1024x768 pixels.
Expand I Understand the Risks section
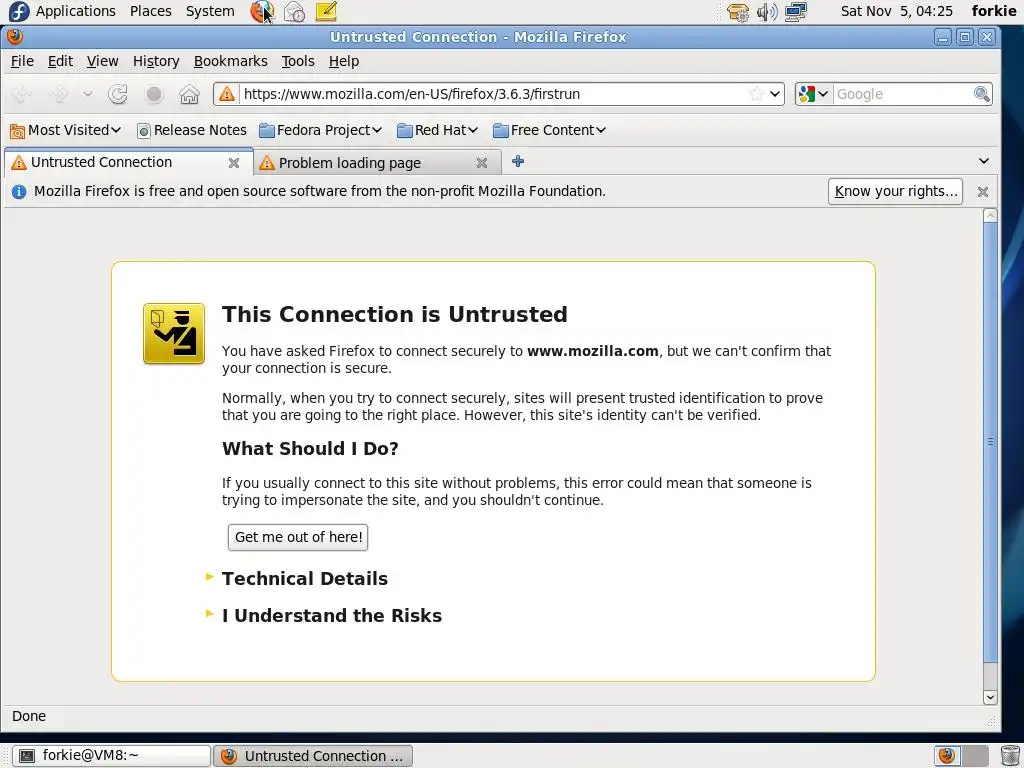coord(332,616)
